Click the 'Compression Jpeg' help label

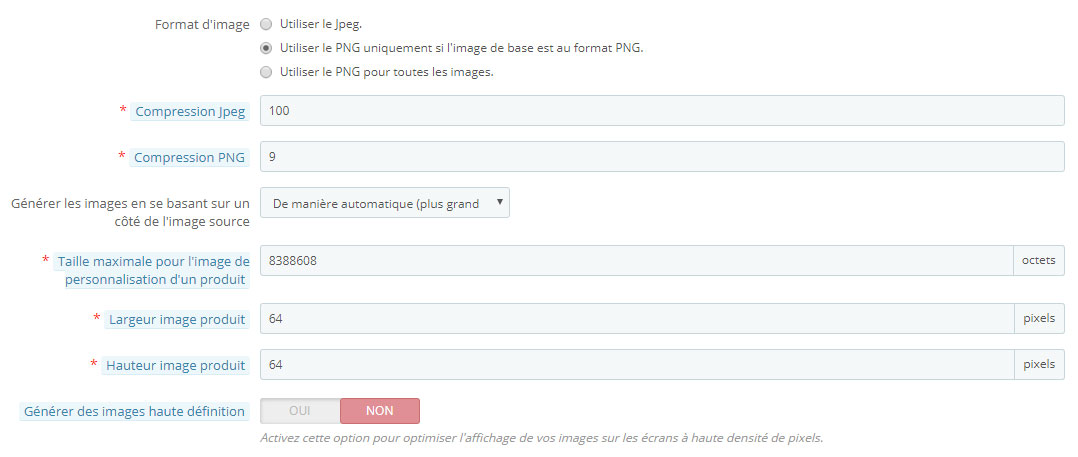pyautogui.click(x=190, y=112)
